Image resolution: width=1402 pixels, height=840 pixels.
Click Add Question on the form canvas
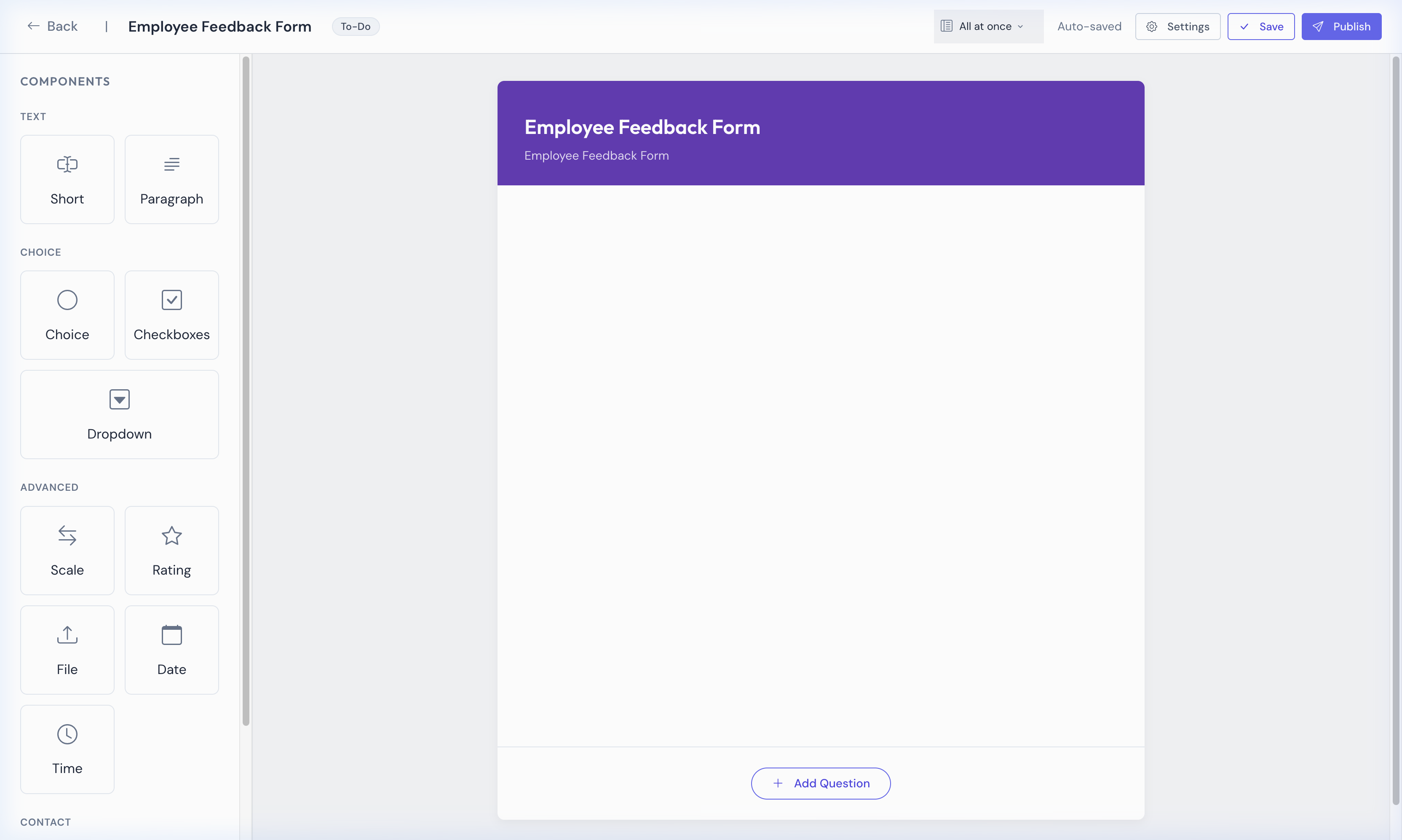820,783
